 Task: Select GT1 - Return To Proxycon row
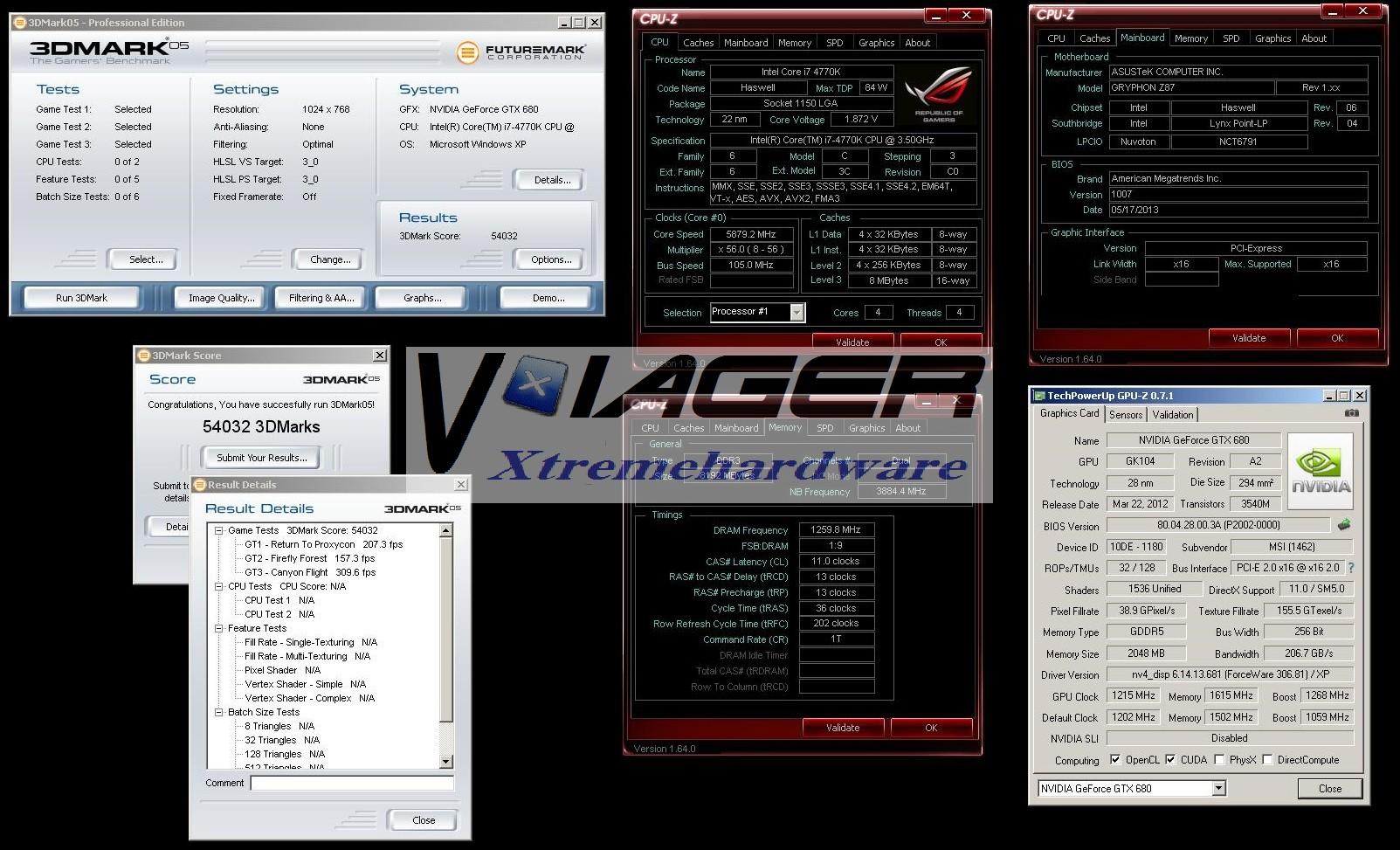323,544
